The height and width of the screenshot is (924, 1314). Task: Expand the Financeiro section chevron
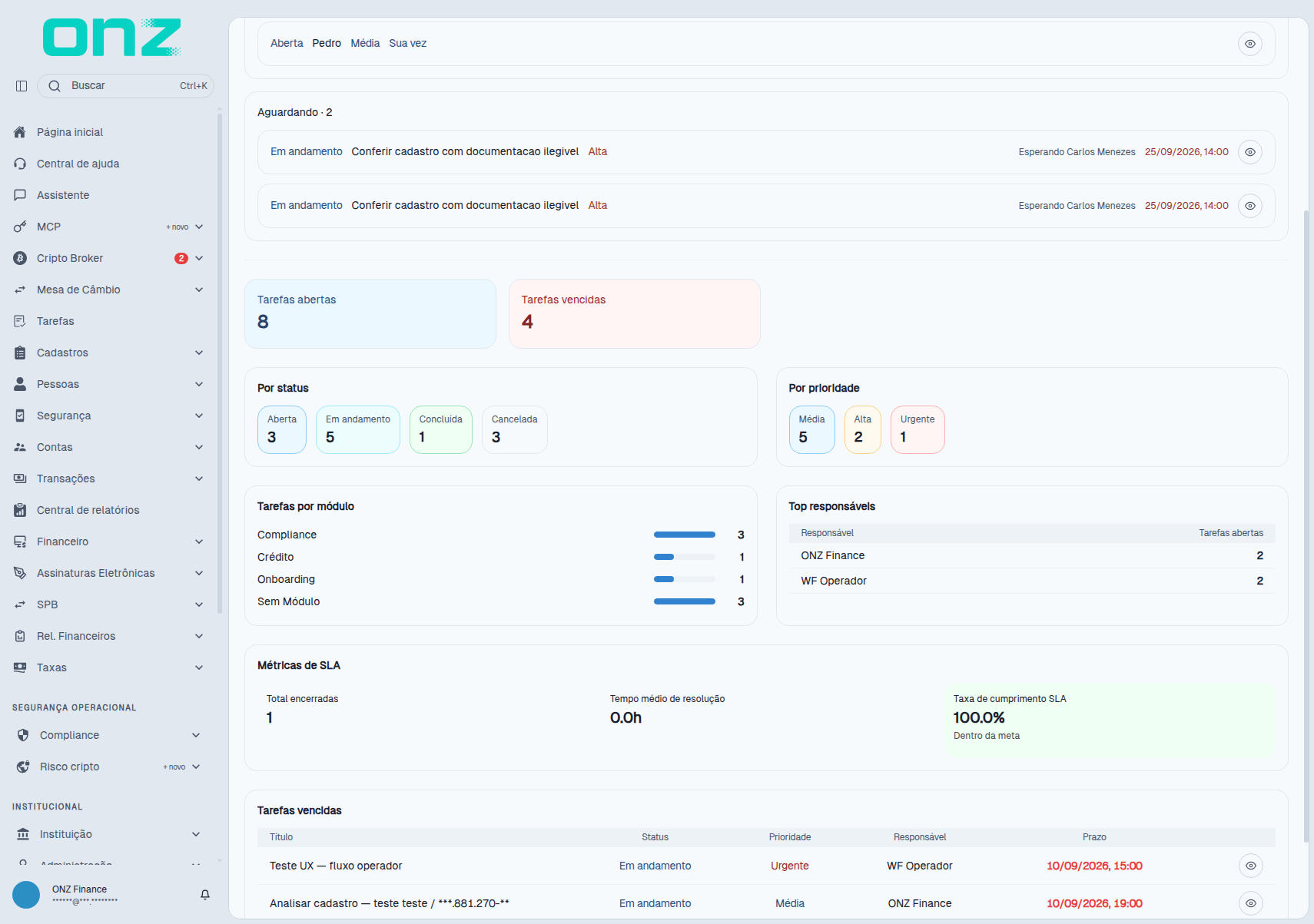click(x=199, y=541)
